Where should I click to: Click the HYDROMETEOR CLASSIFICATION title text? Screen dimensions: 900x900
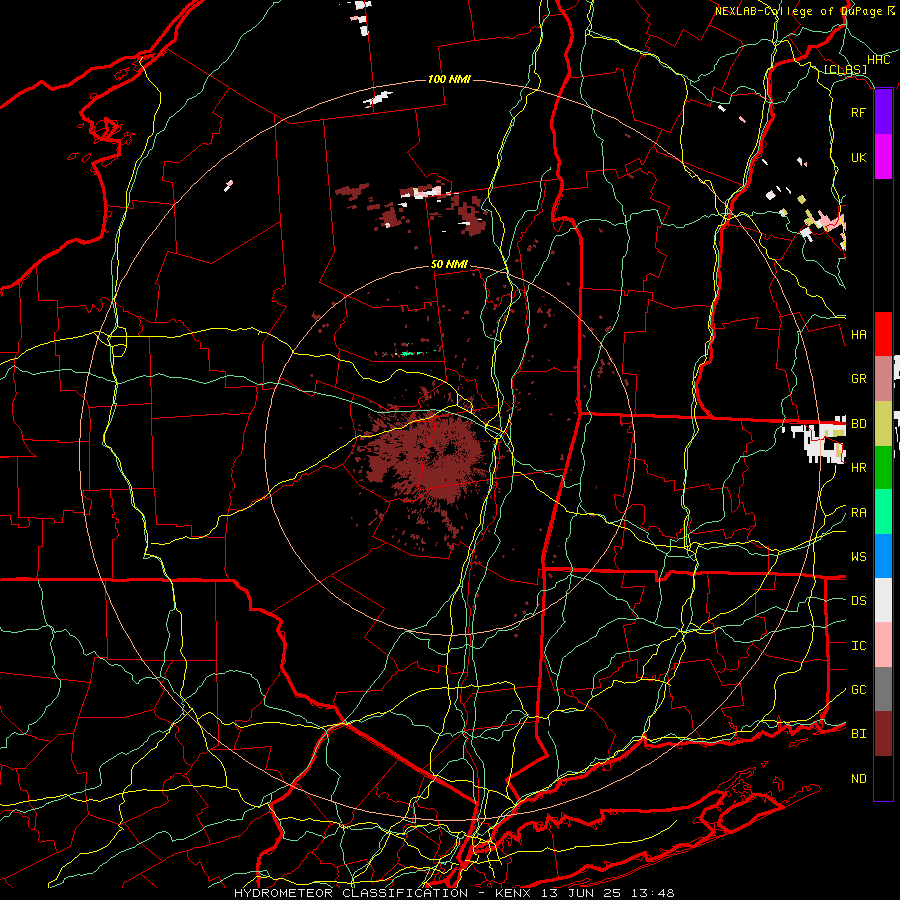tap(351, 893)
